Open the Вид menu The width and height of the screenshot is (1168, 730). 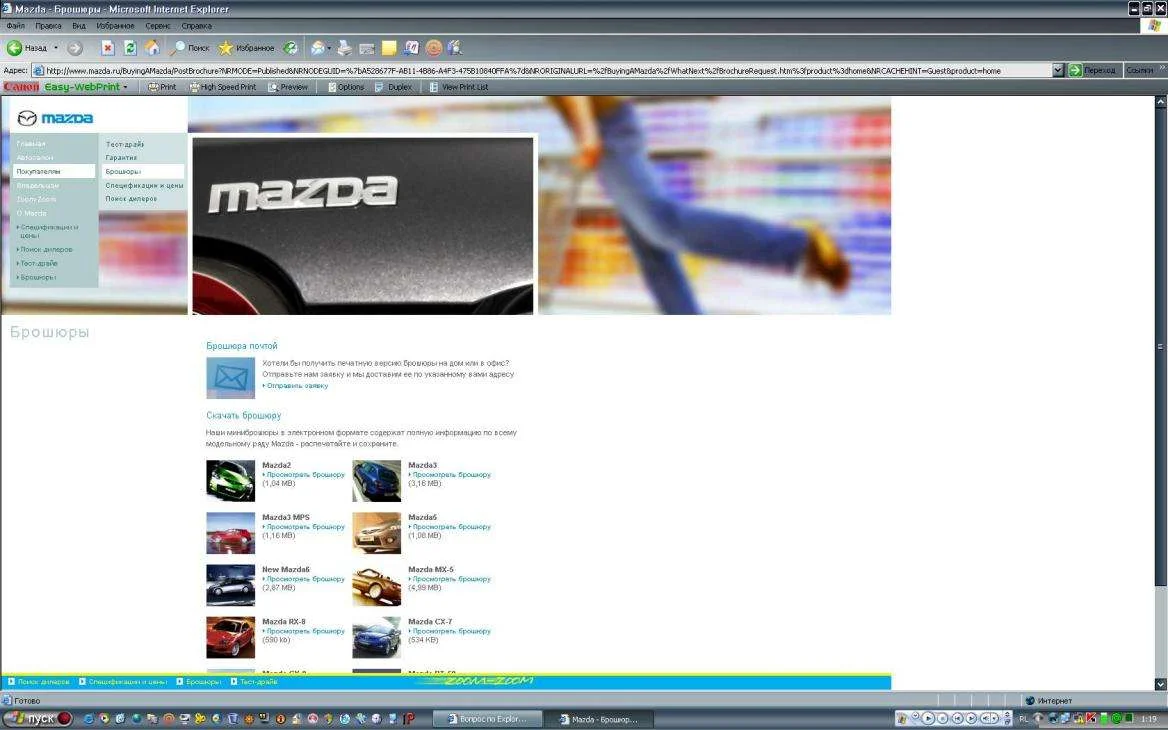click(79, 25)
